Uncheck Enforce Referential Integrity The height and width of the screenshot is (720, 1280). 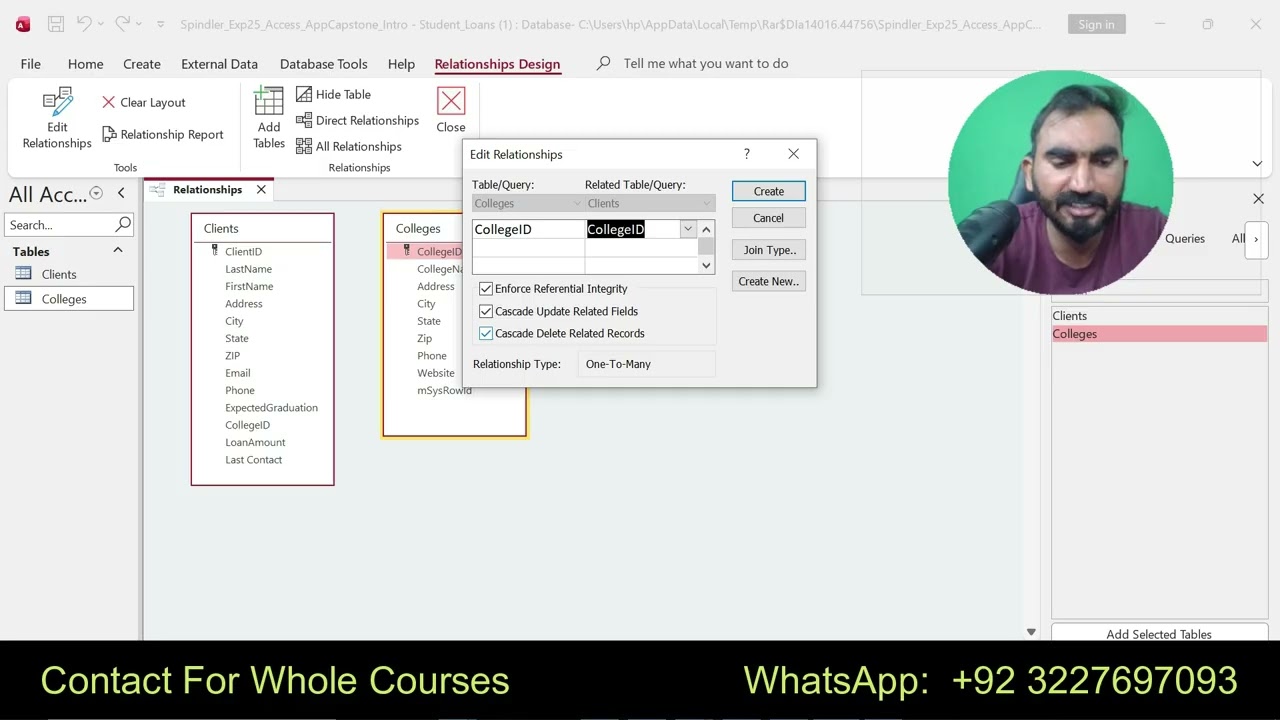(486, 289)
